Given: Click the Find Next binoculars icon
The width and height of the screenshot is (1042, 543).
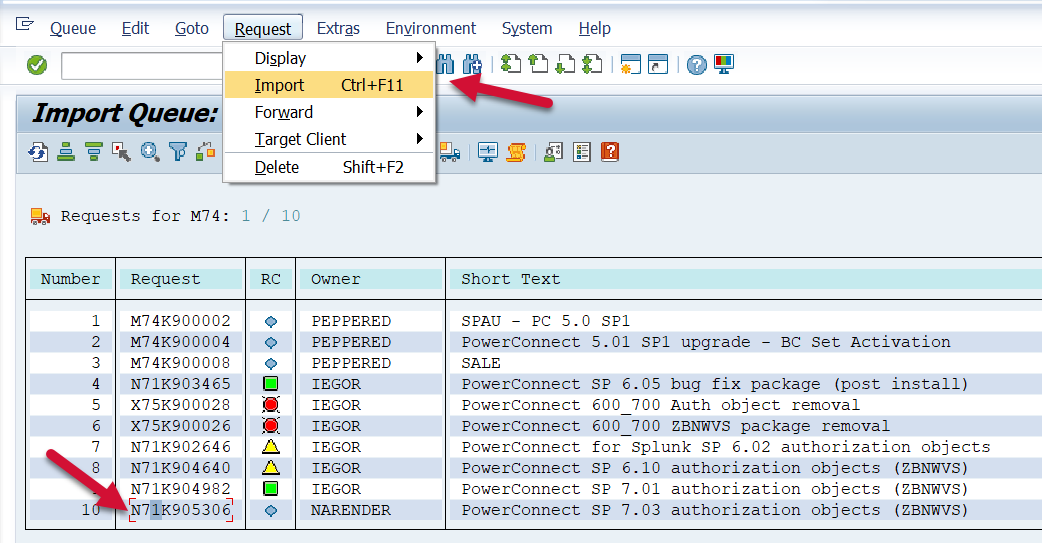Looking at the screenshot, I should (472, 65).
